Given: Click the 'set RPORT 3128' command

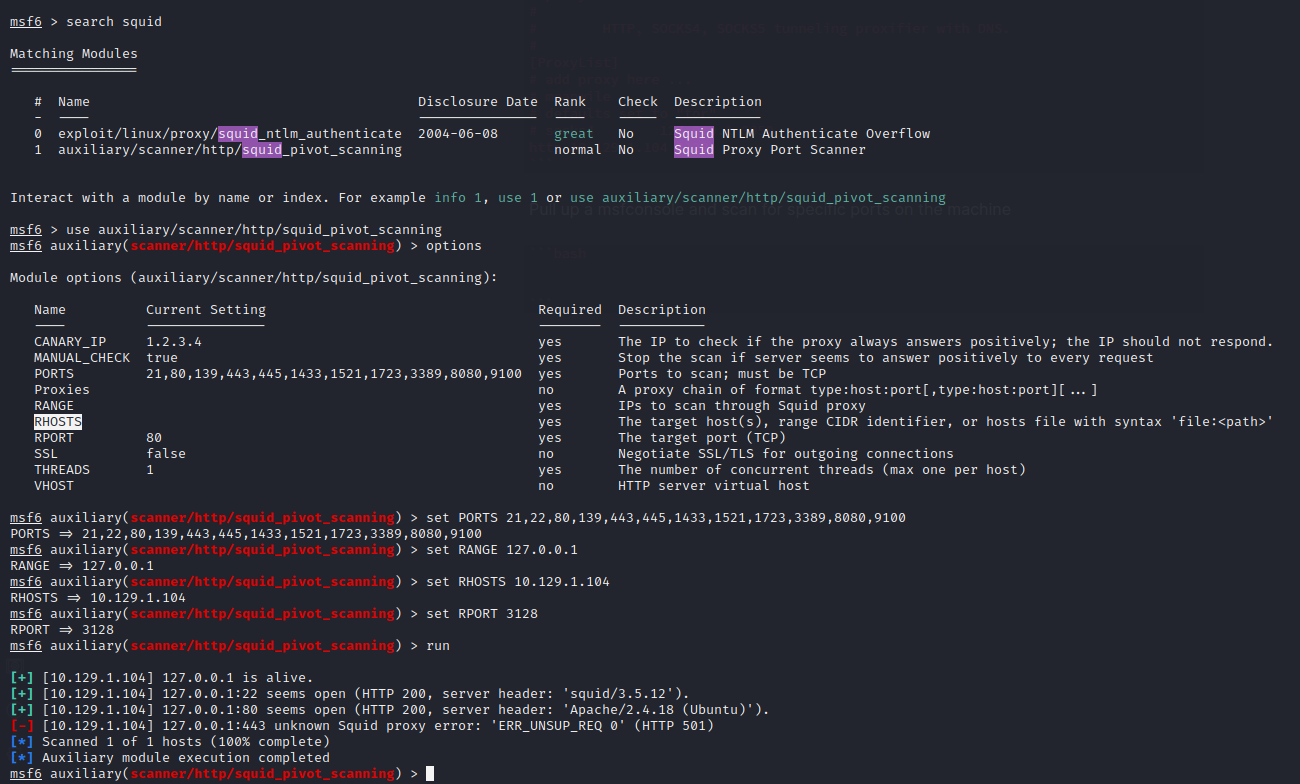Looking at the screenshot, I should pyautogui.click(x=482, y=614).
